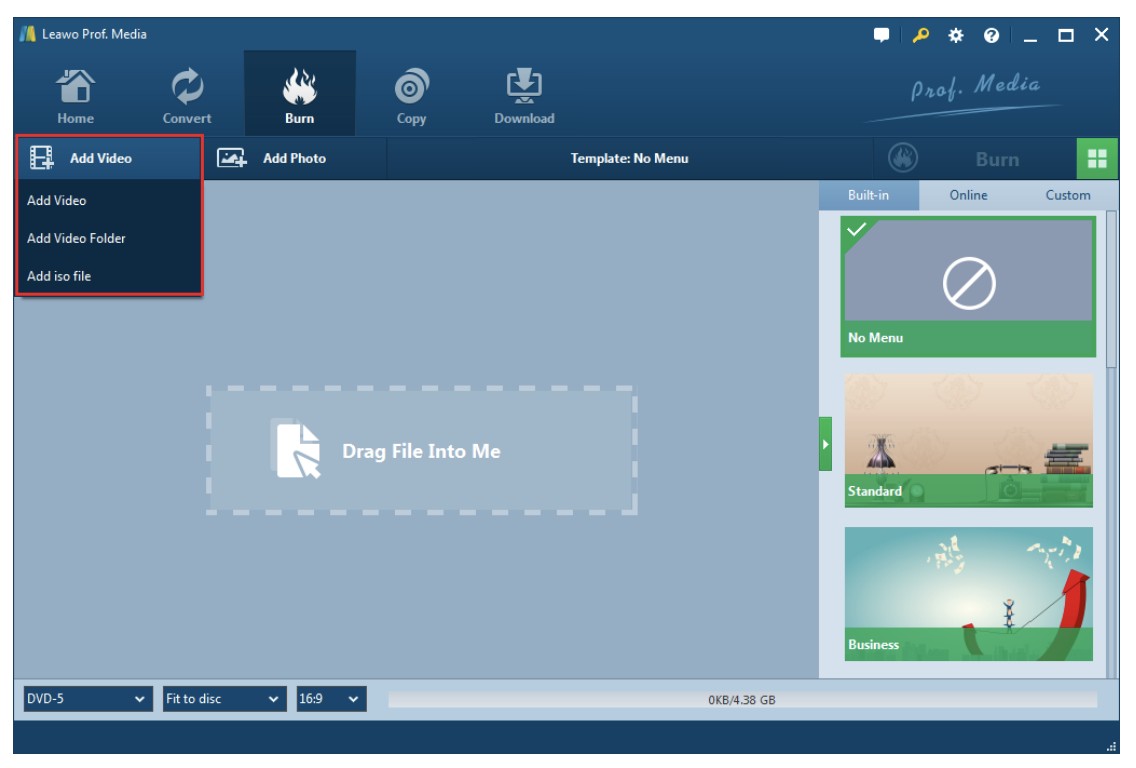The width and height of the screenshot is (1136, 768).
Task: Choose Add Video Folder from menu
Action: (76, 238)
